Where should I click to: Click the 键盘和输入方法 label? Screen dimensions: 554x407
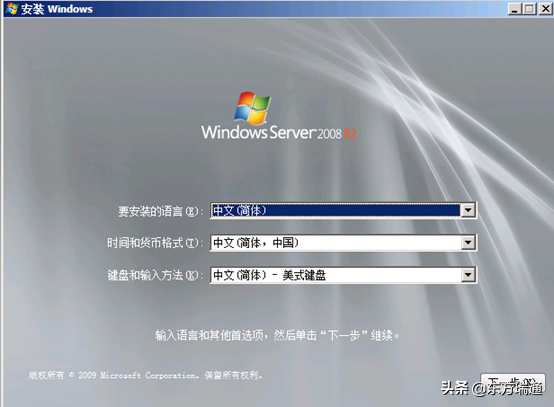[x=155, y=275]
